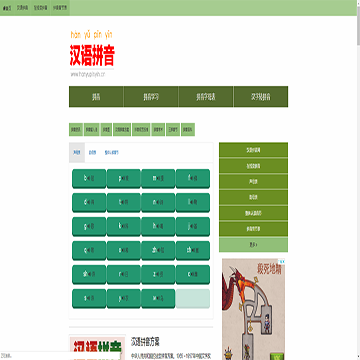
Task: Open the 汉字转拼音 main navigation item
Action: click(x=261, y=97)
